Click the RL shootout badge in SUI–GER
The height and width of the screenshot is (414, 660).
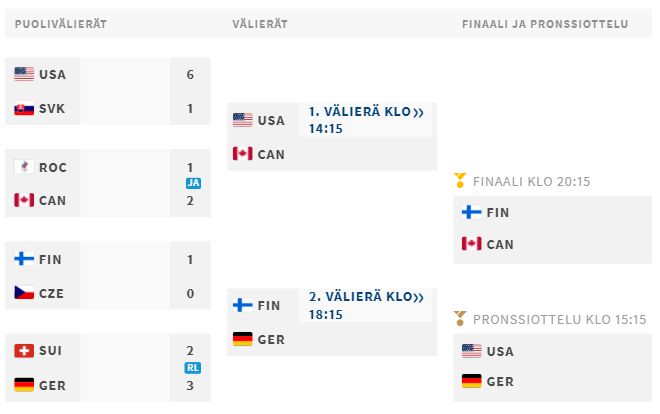pyautogui.click(x=193, y=368)
